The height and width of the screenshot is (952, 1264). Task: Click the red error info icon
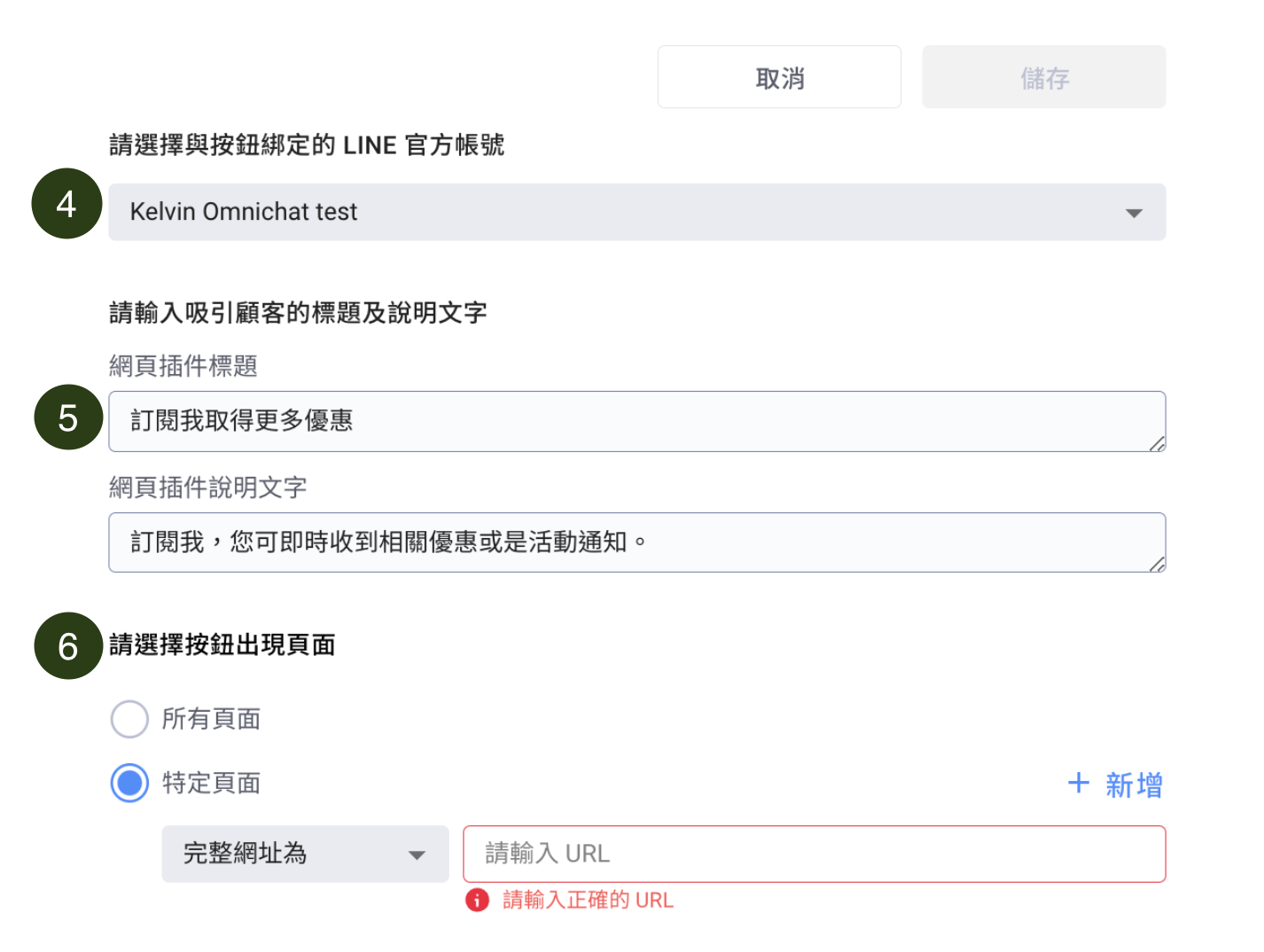coord(477,900)
